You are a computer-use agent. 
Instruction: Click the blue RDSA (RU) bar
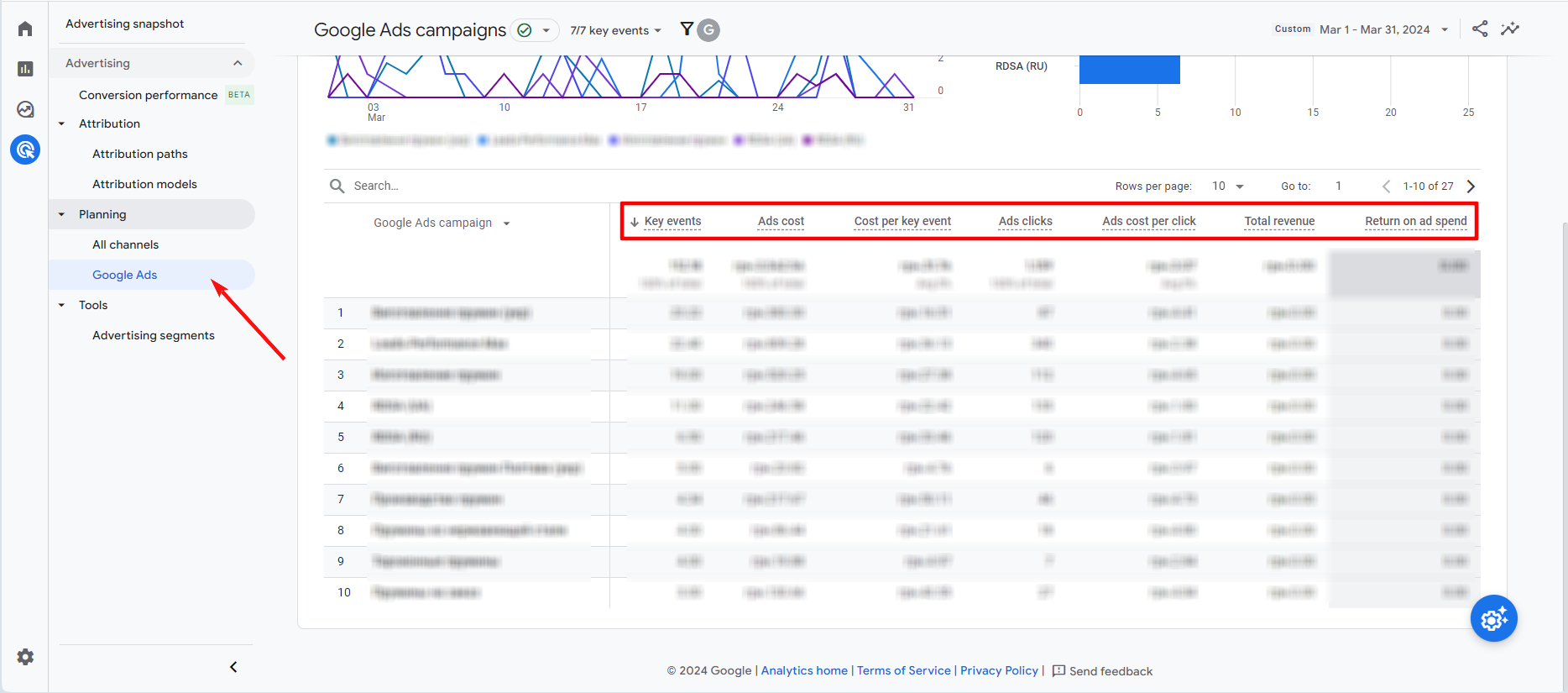click(x=1129, y=69)
